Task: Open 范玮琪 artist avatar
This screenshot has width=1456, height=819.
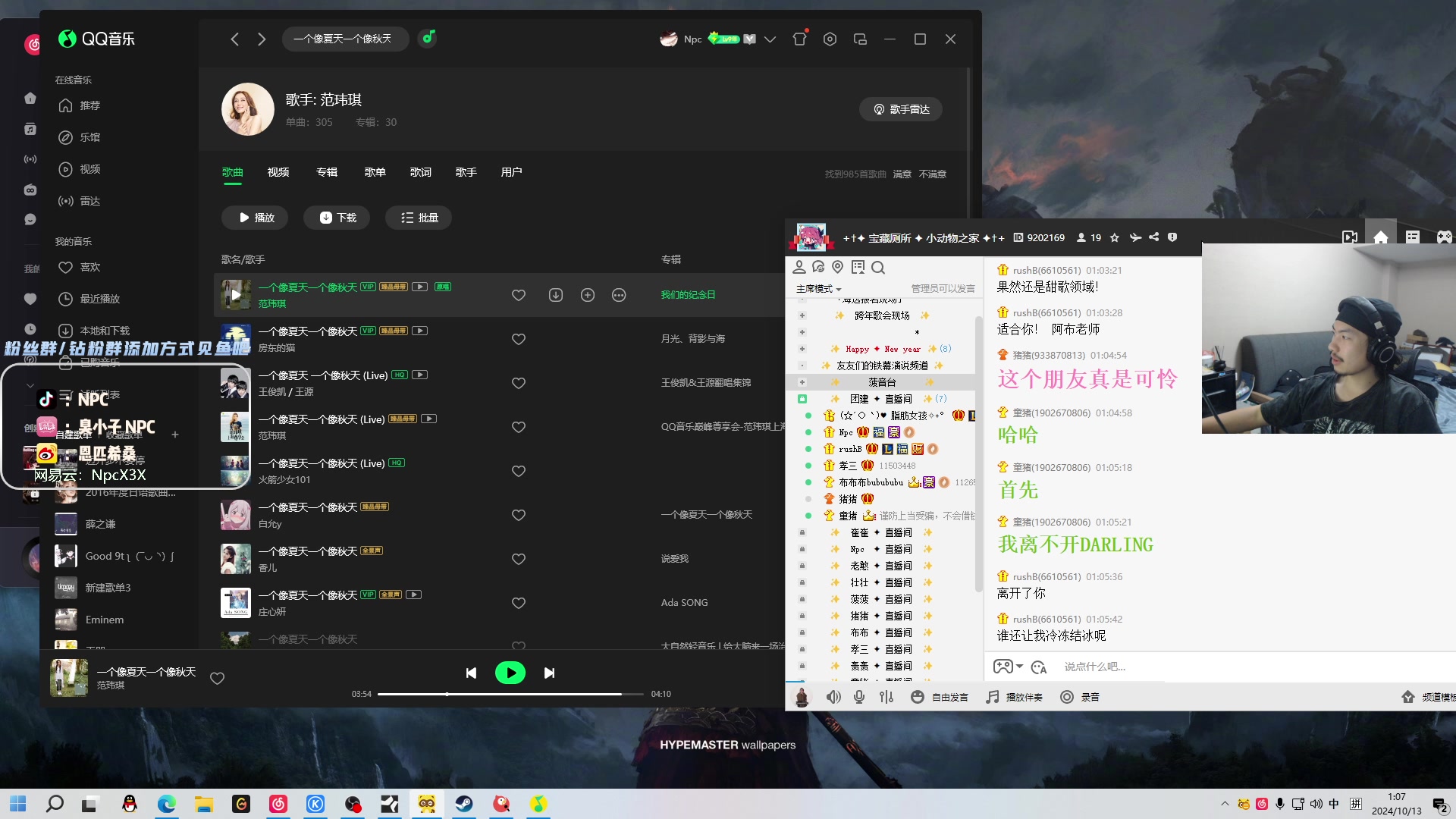Action: click(248, 109)
